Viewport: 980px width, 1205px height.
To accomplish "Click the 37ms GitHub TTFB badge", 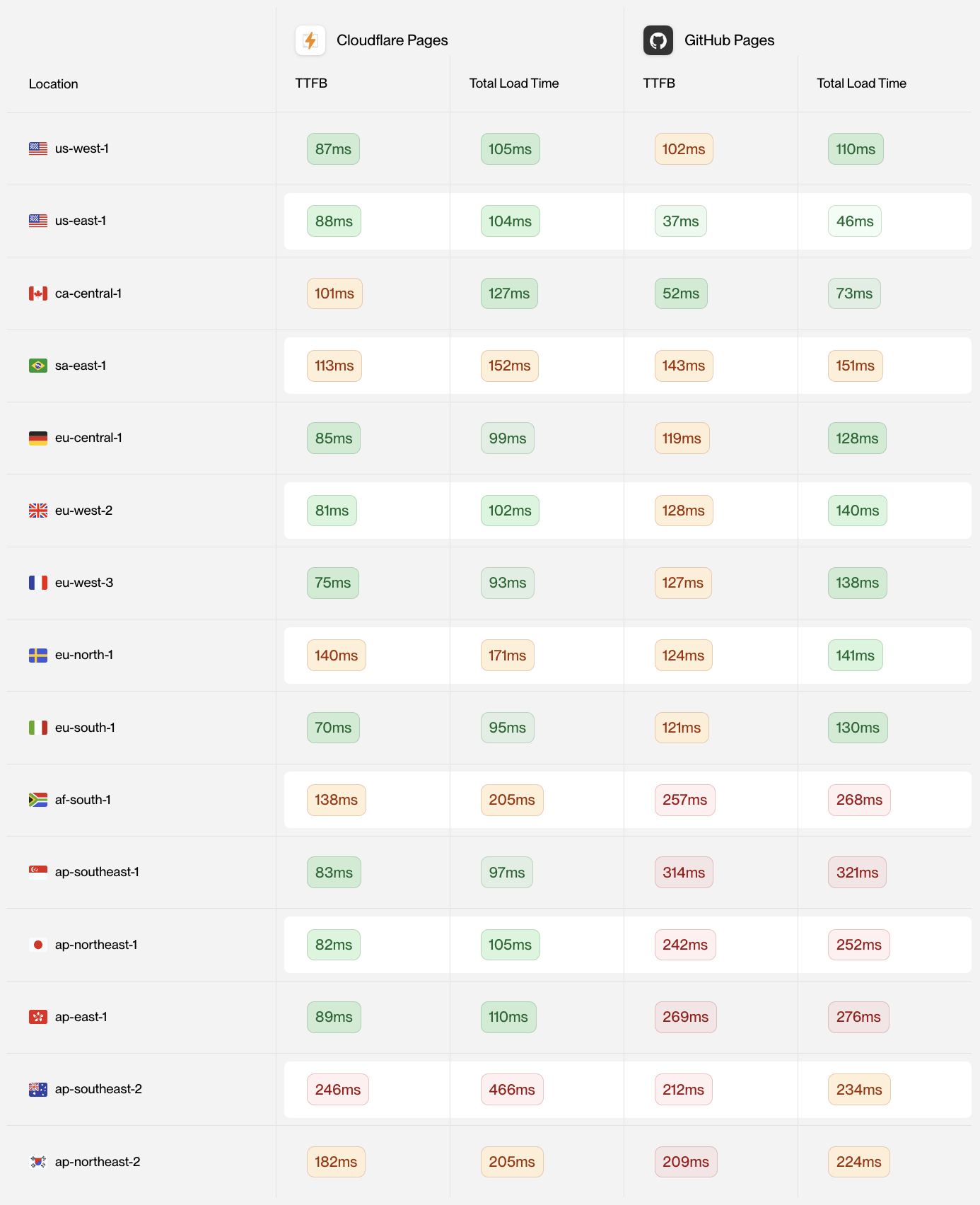I will [x=680, y=221].
